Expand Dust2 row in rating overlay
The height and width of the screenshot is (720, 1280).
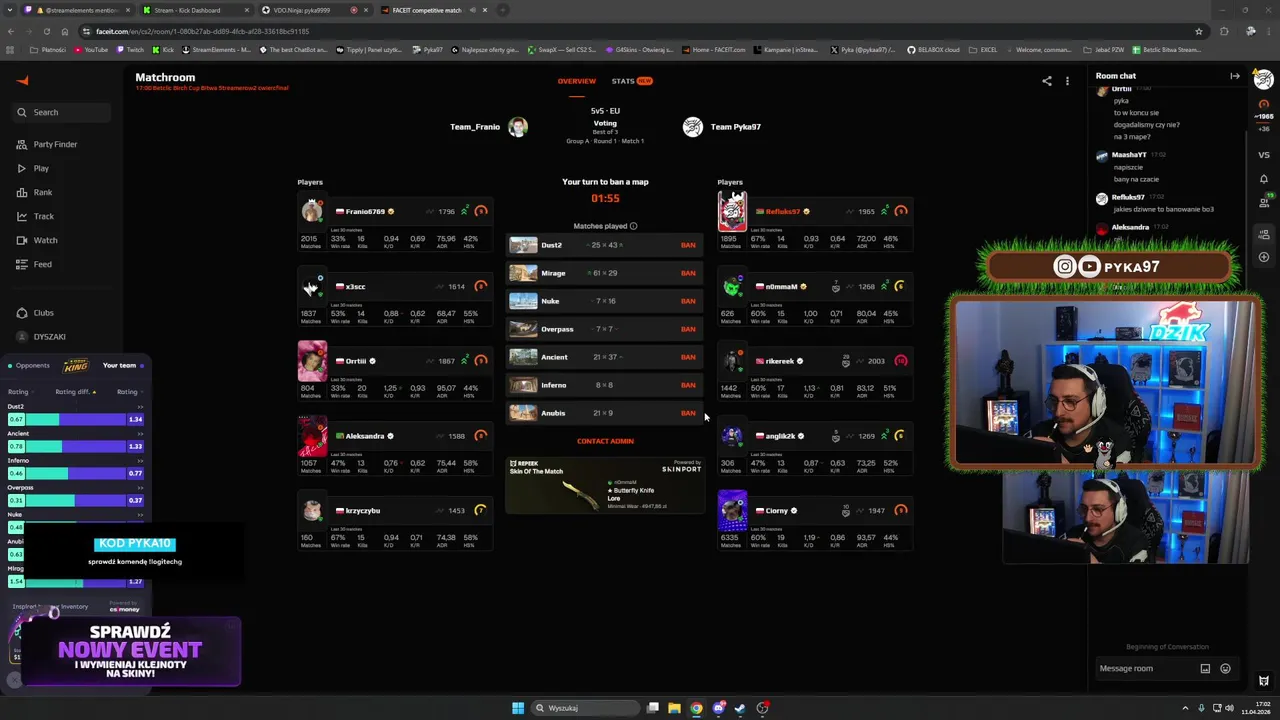139,407
